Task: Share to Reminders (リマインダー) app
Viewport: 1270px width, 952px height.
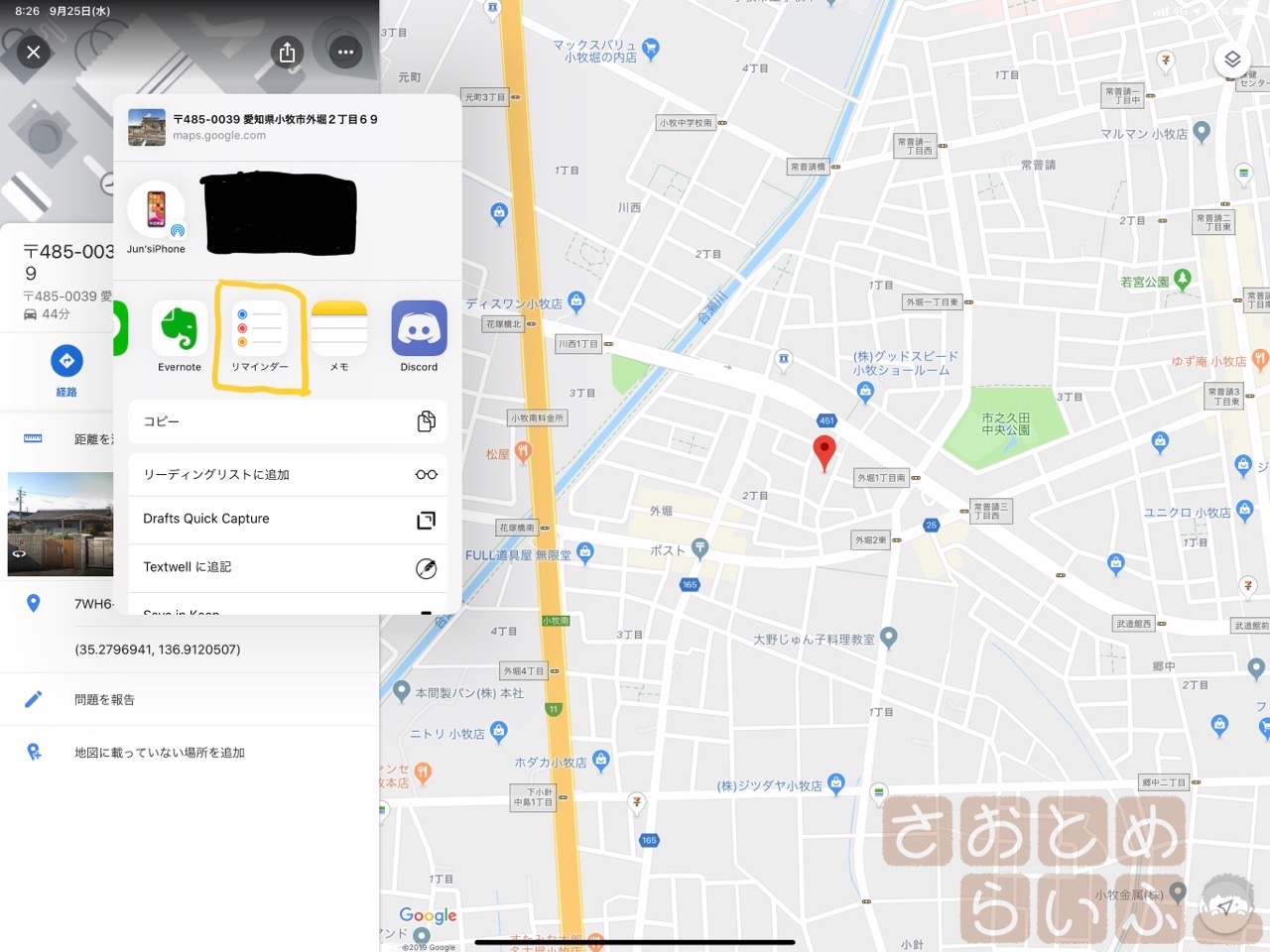Action: pyautogui.click(x=260, y=337)
